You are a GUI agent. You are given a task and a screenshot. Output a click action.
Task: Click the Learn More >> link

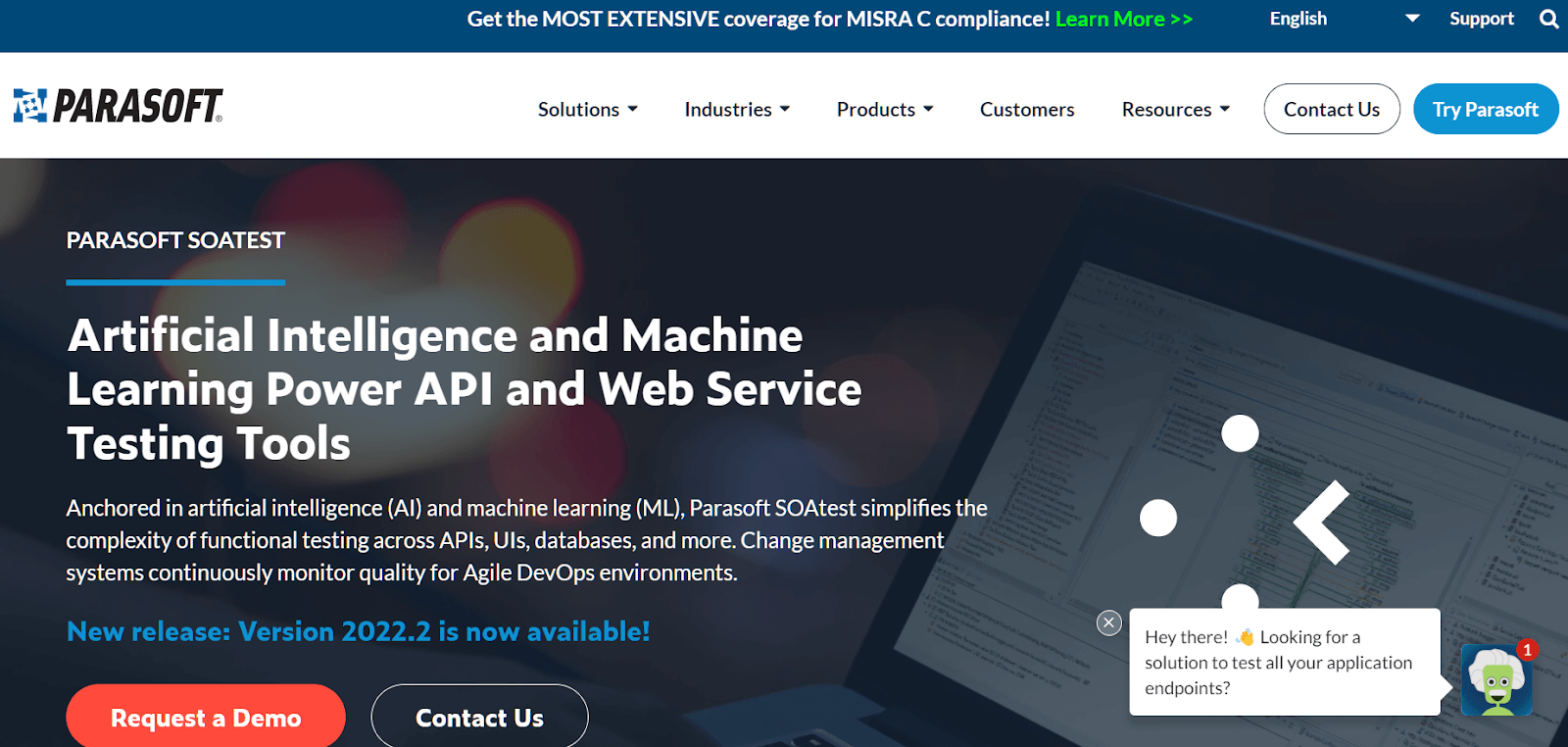[x=1123, y=19]
